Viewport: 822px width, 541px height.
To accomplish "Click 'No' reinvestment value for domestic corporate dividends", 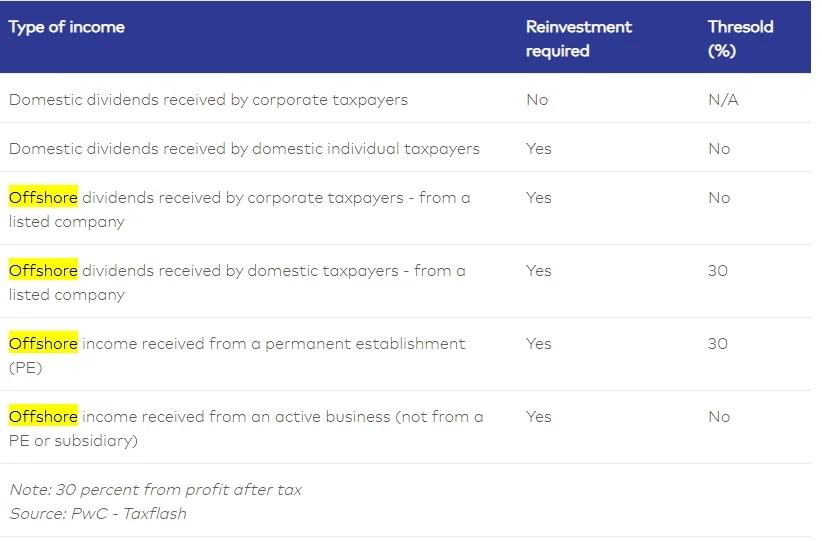I will (x=537, y=100).
